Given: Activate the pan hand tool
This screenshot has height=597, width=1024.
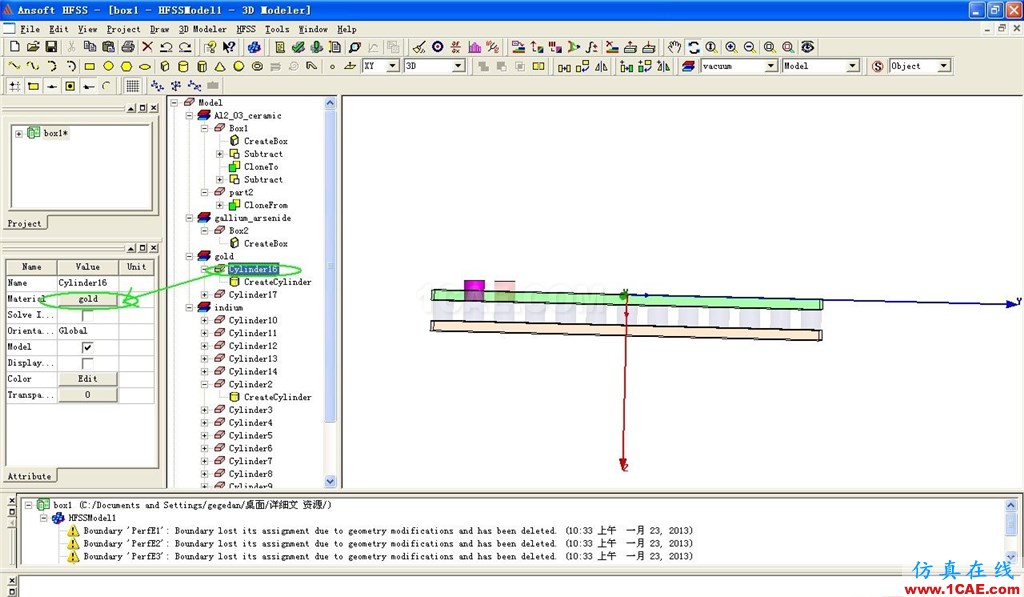Looking at the screenshot, I should 675,47.
